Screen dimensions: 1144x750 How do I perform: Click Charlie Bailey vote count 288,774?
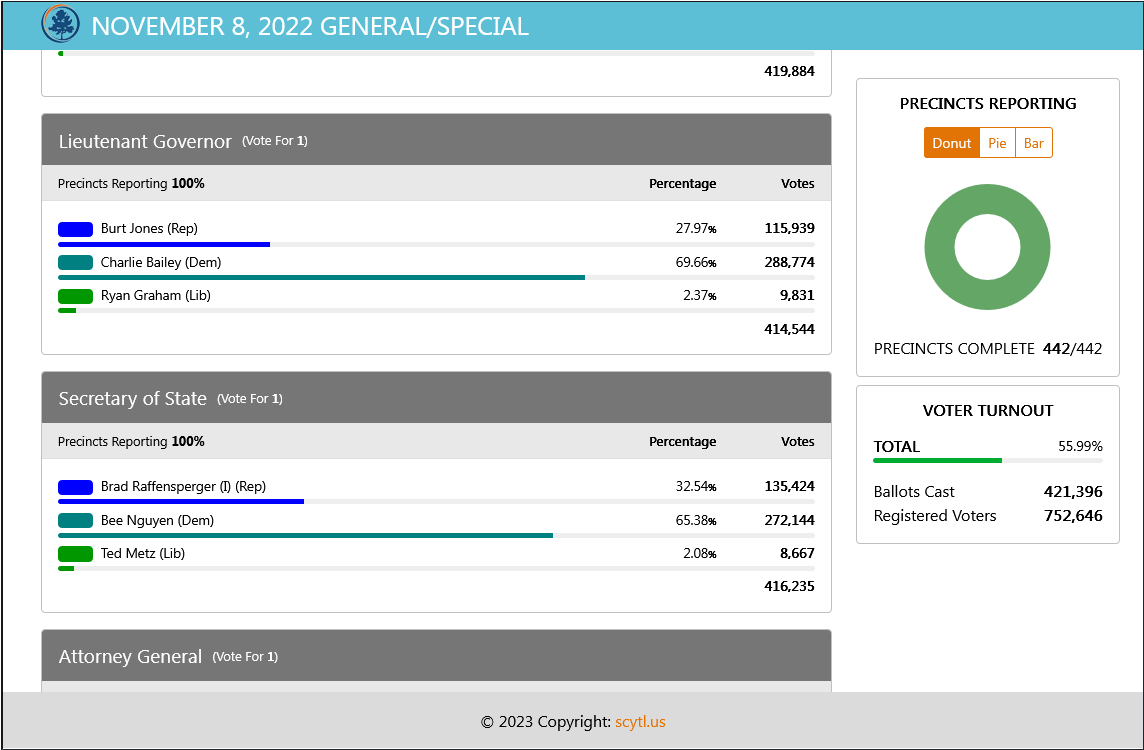click(x=789, y=262)
